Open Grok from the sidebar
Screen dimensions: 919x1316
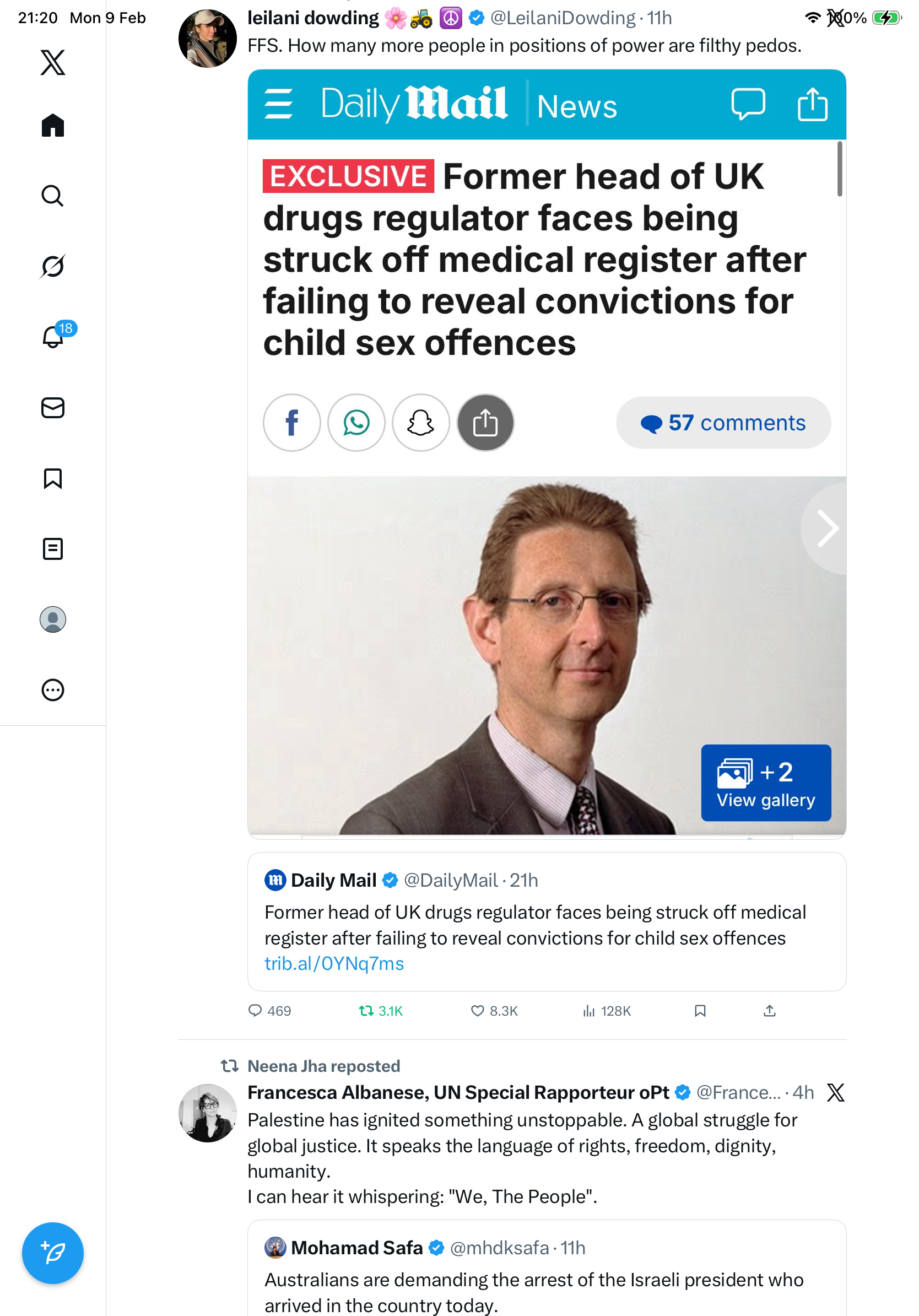[53, 266]
